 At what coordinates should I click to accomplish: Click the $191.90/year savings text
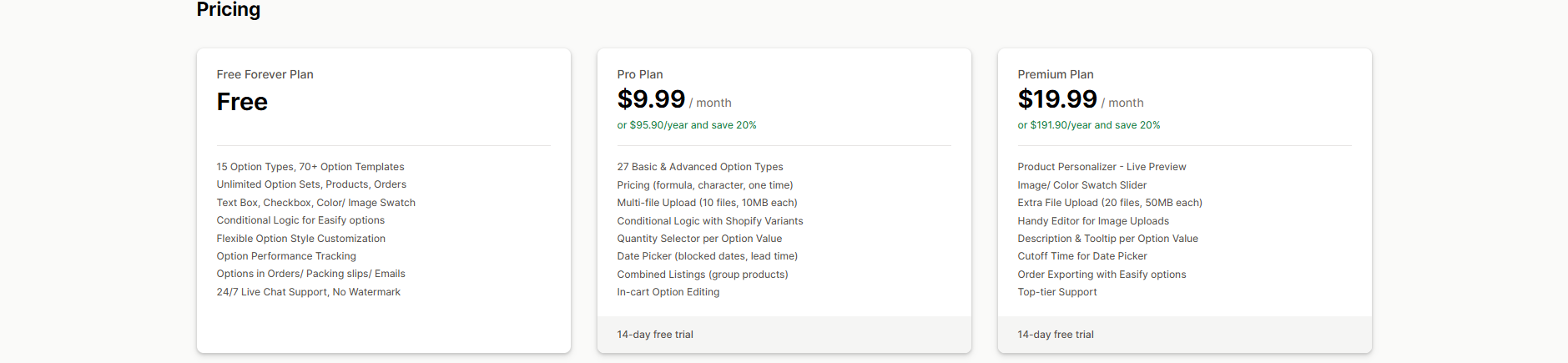click(x=1088, y=125)
